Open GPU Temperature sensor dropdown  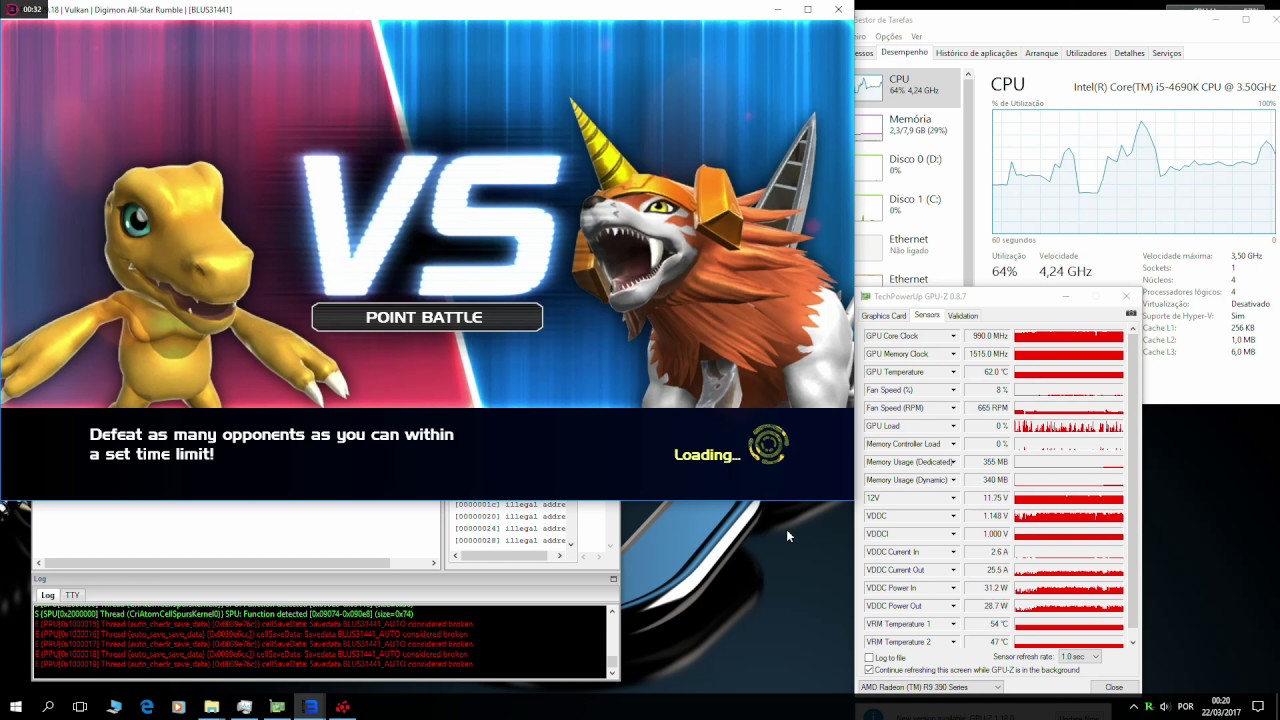point(953,372)
